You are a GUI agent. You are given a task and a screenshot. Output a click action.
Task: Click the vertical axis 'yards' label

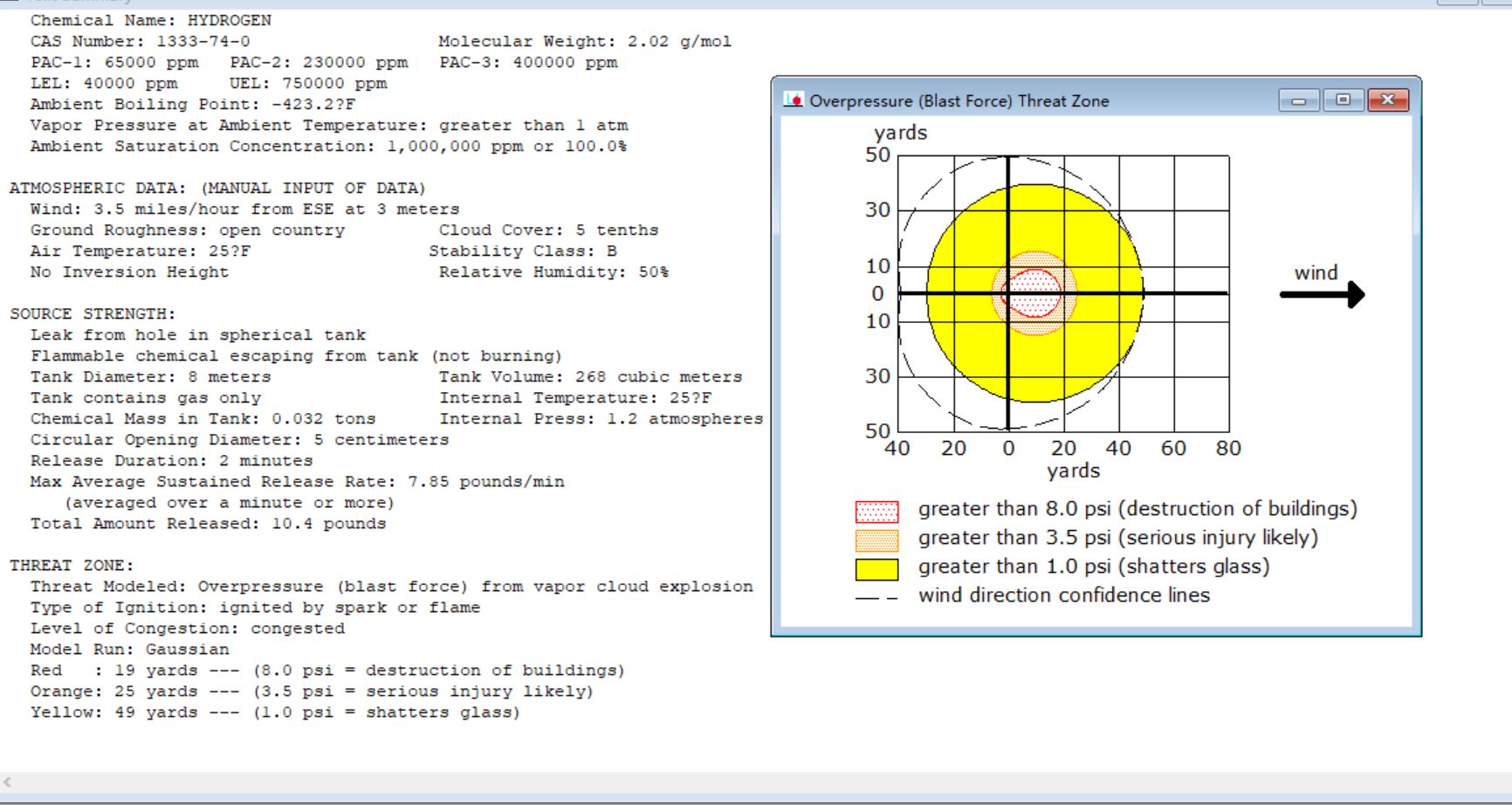point(900,133)
